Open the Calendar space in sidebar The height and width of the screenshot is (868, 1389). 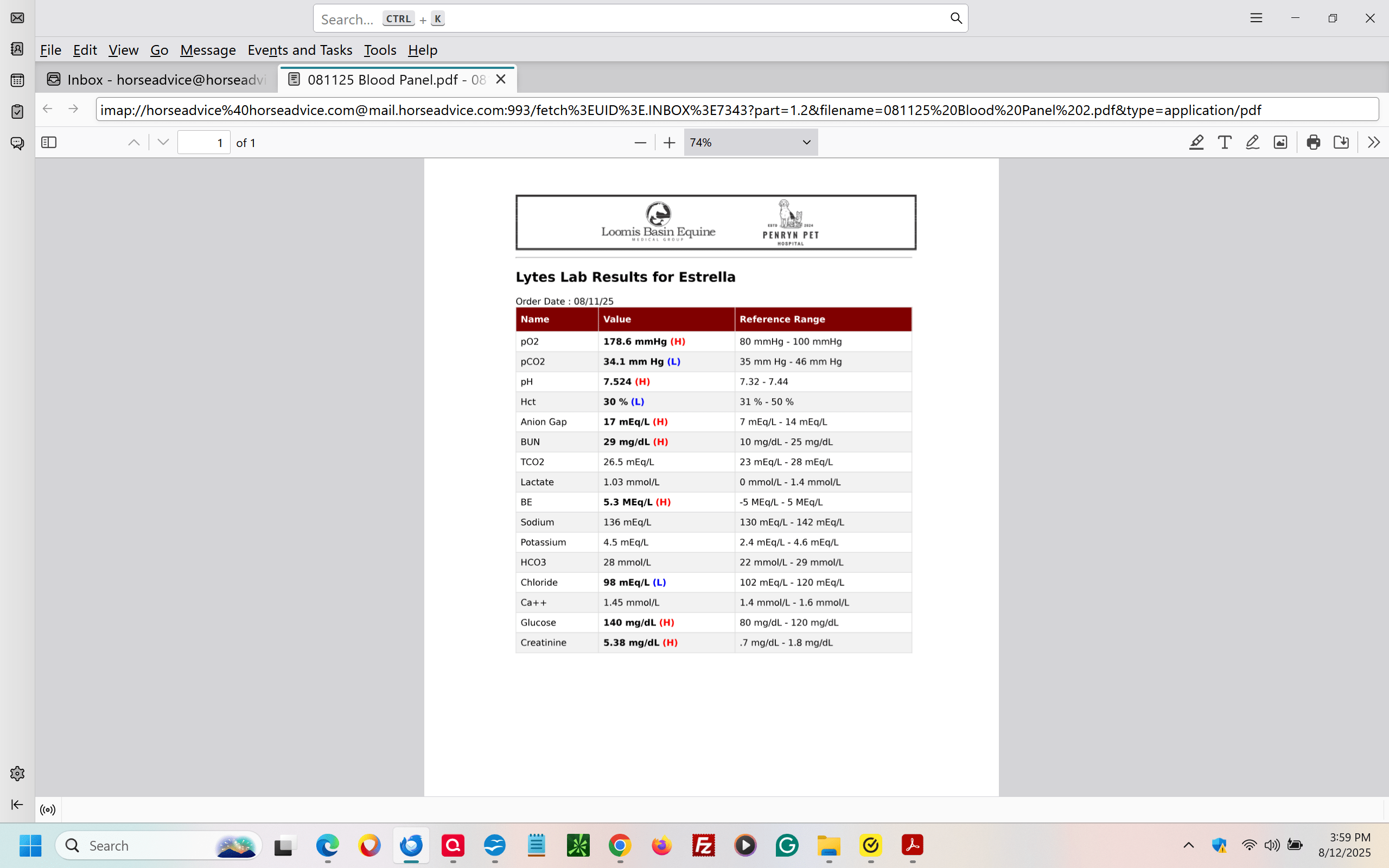pos(17,80)
